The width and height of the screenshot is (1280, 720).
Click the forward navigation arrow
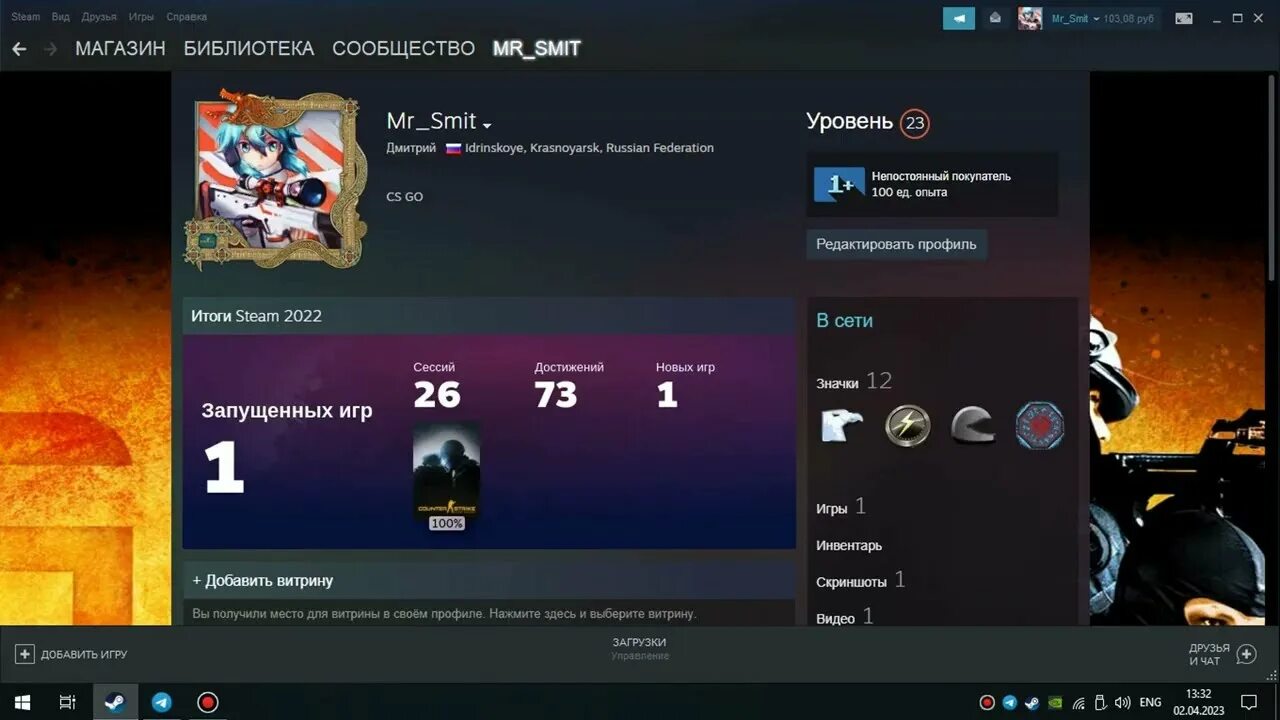(x=50, y=48)
